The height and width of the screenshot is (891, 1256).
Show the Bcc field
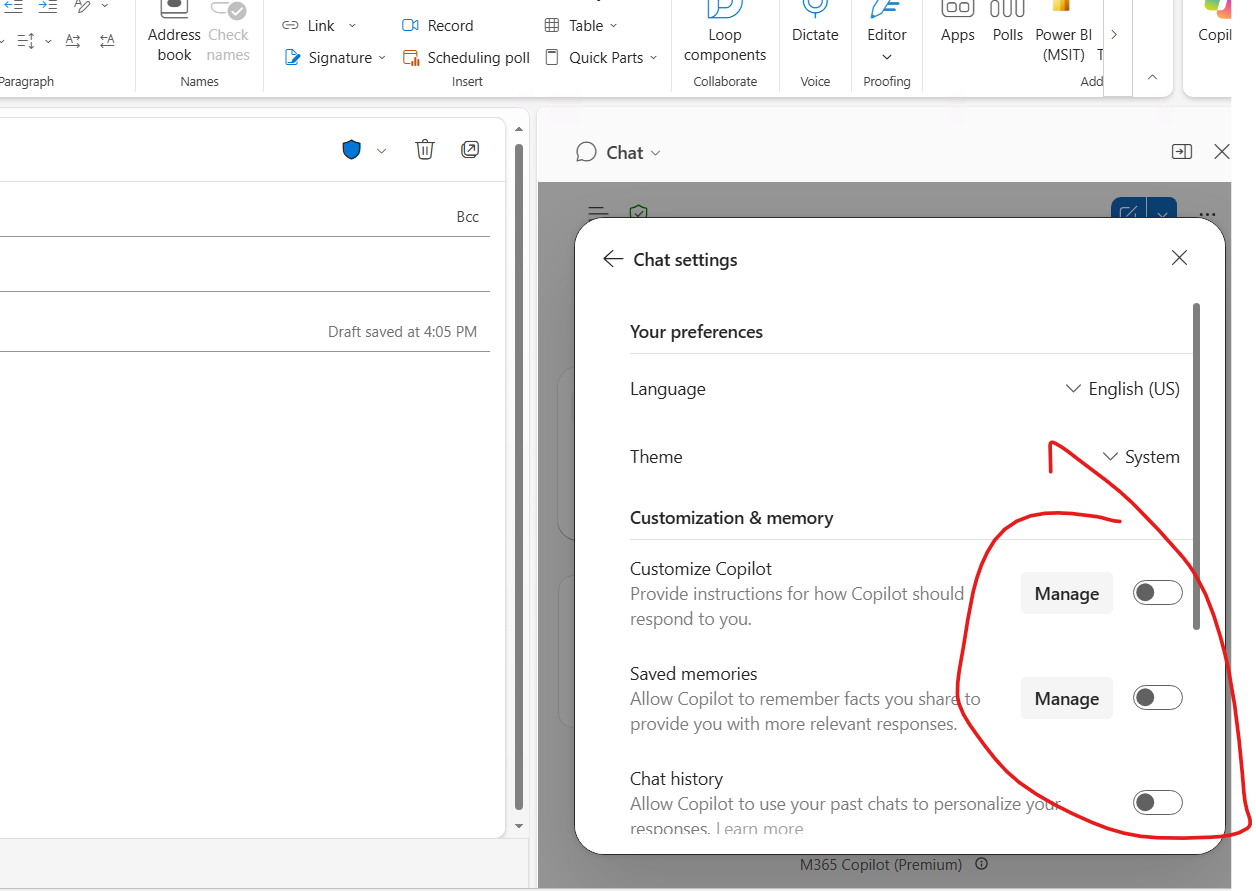[468, 216]
